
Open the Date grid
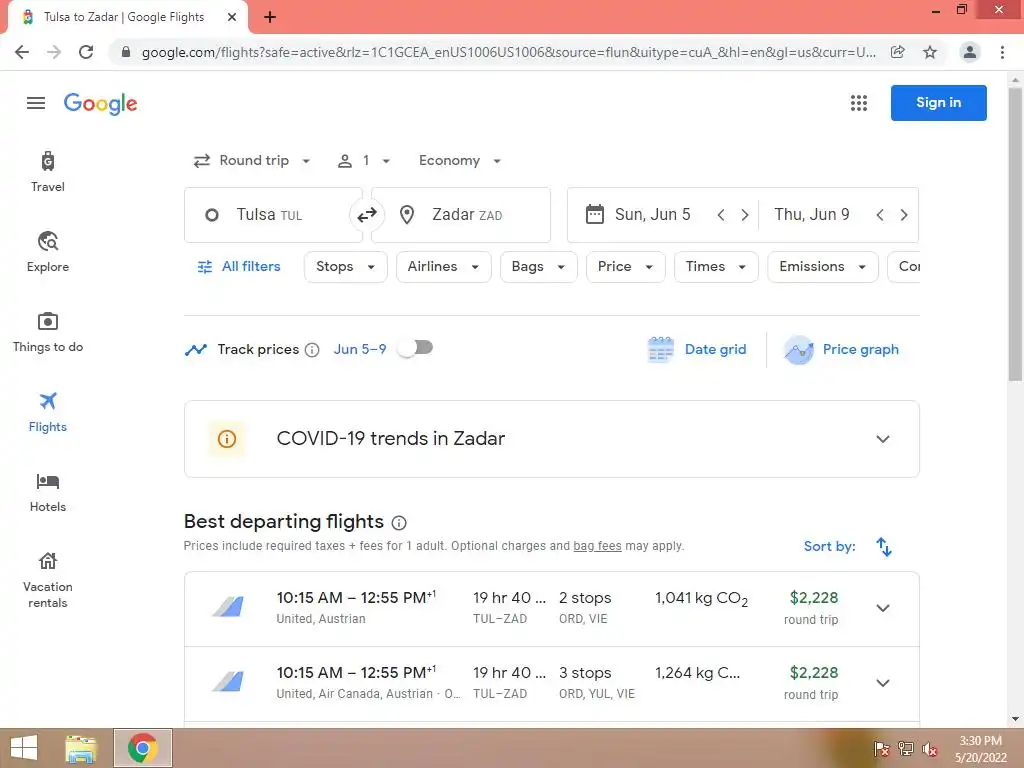[x=696, y=349]
